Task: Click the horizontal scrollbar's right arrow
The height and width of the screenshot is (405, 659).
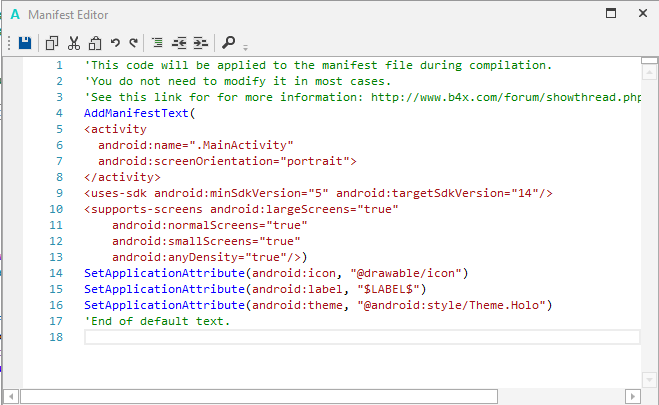Action: click(x=631, y=396)
